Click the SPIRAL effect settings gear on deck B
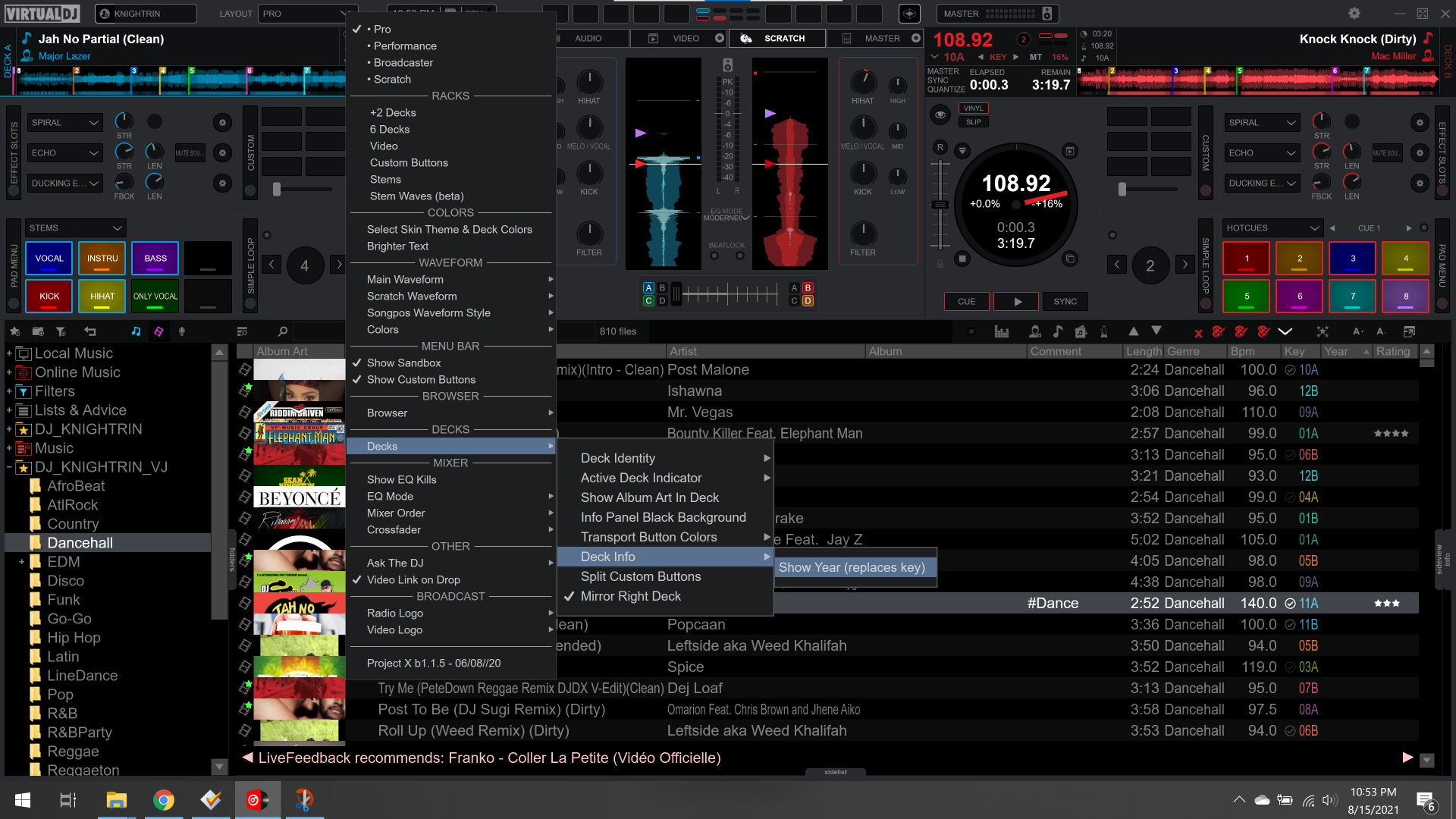The width and height of the screenshot is (1456, 819). click(x=1420, y=122)
